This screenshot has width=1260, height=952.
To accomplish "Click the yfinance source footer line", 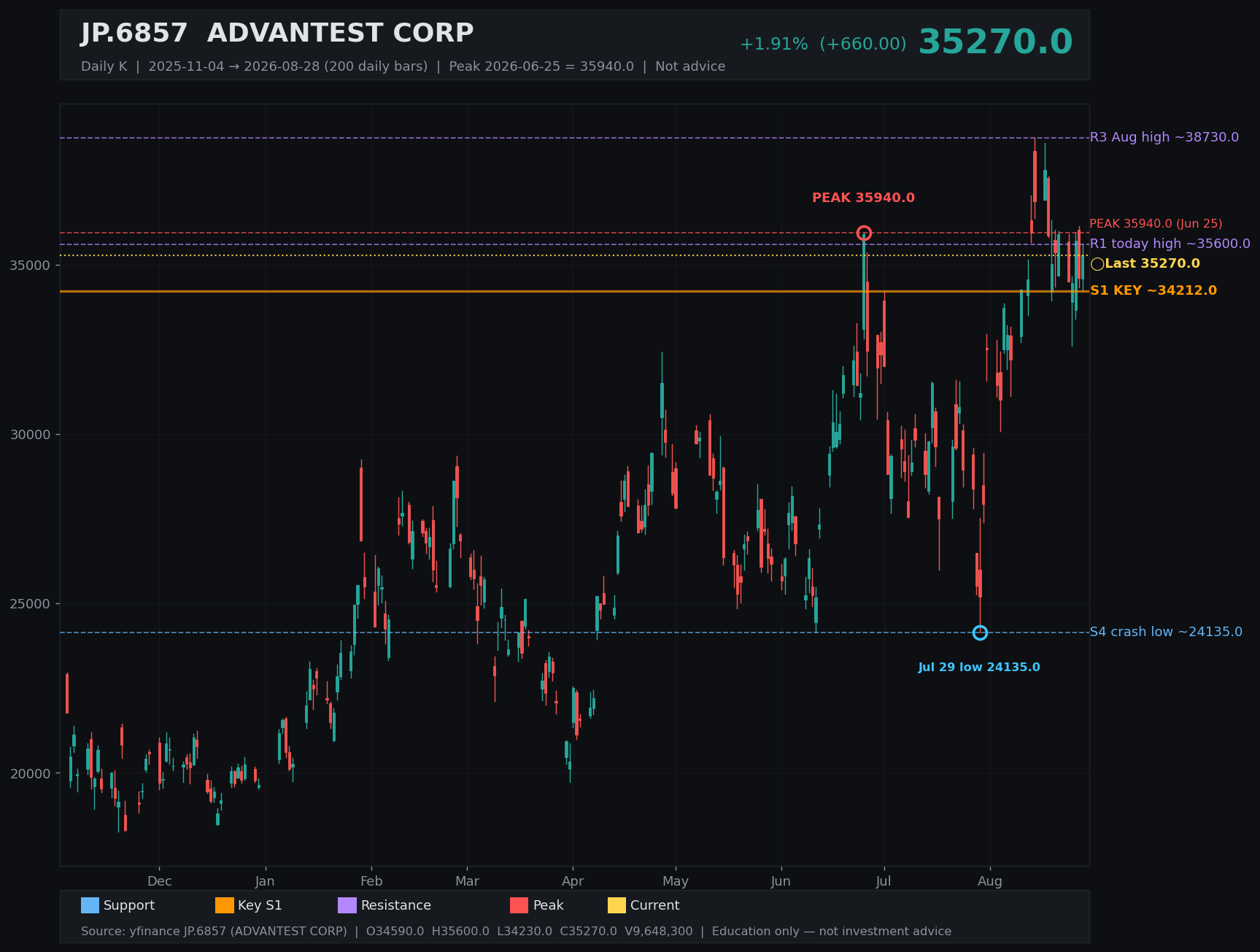I will pyautogui.click(x=516, y=931).
